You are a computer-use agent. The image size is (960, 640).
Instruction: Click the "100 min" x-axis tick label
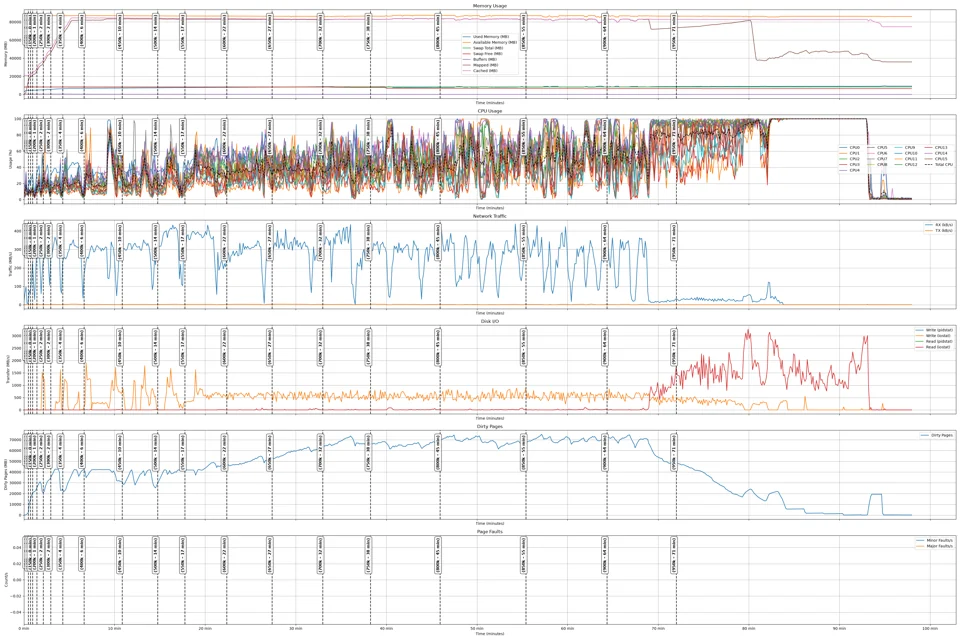(x=930, y=628)
